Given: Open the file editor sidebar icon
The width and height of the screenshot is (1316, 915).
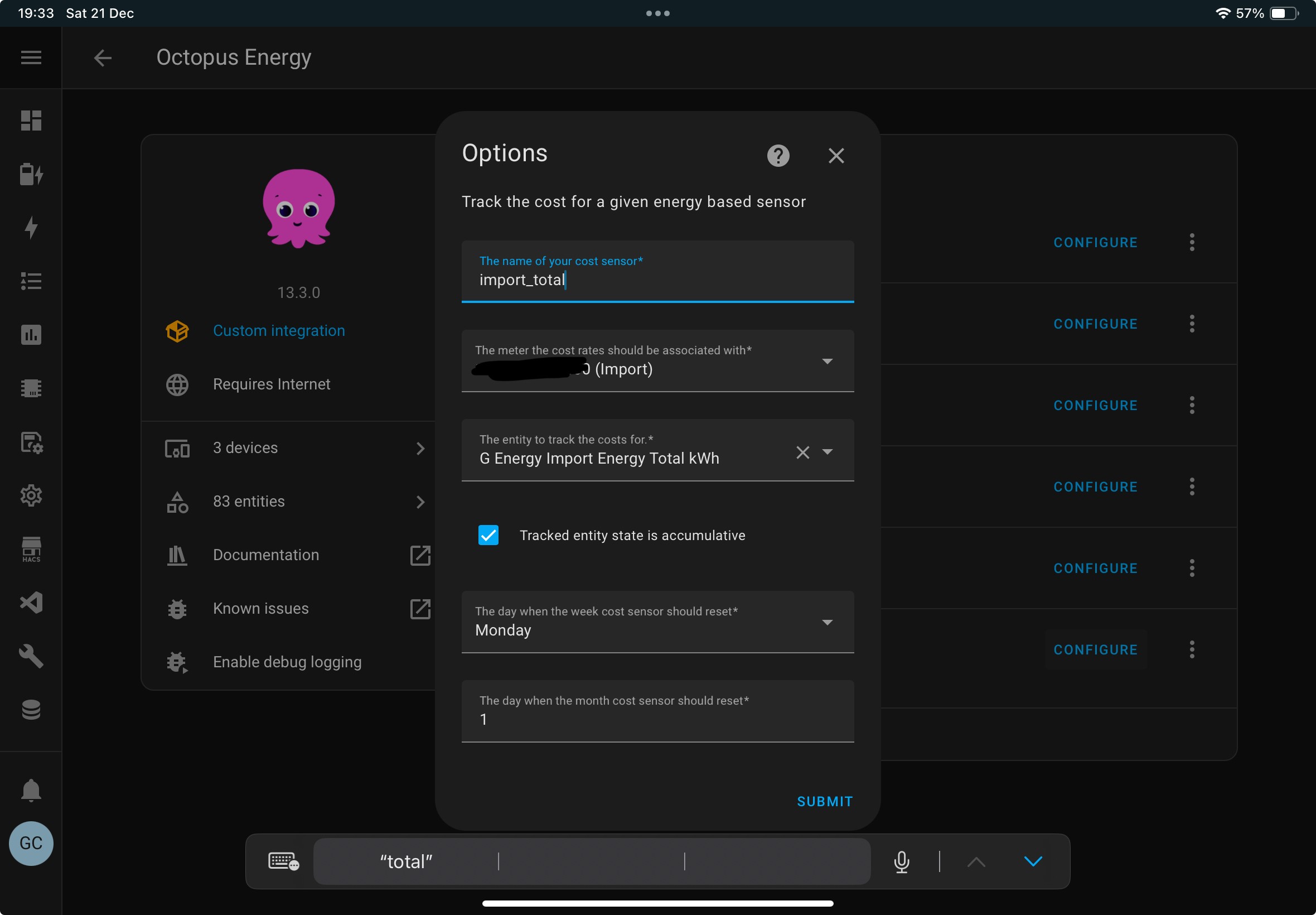Looking at the screenshot, I should [31, 442].
